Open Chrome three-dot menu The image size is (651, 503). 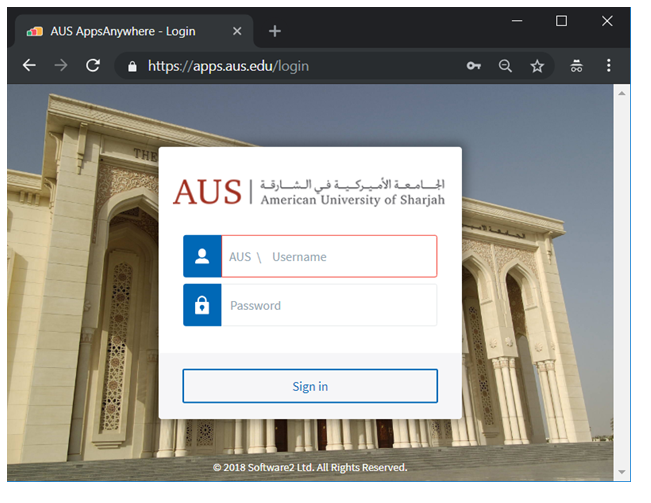coord(609,65)
